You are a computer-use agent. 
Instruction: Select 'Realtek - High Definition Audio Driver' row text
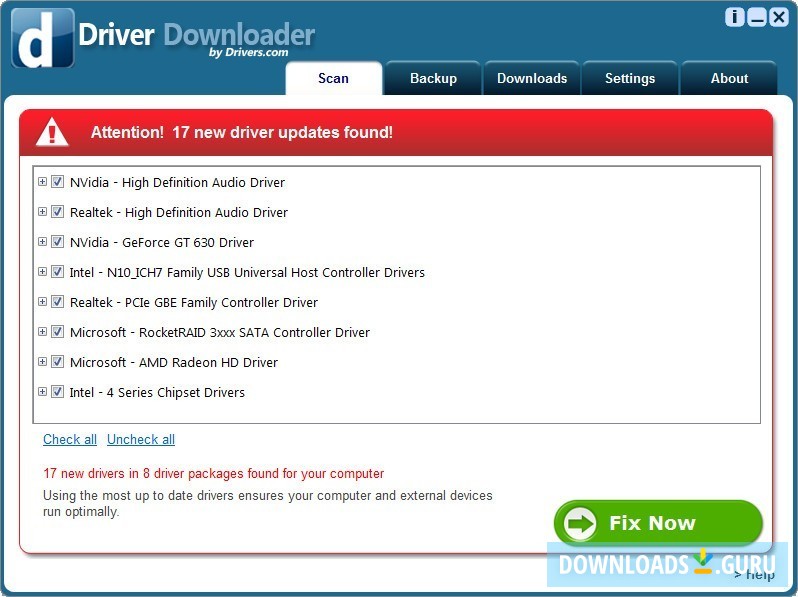(x=179, y=212)
